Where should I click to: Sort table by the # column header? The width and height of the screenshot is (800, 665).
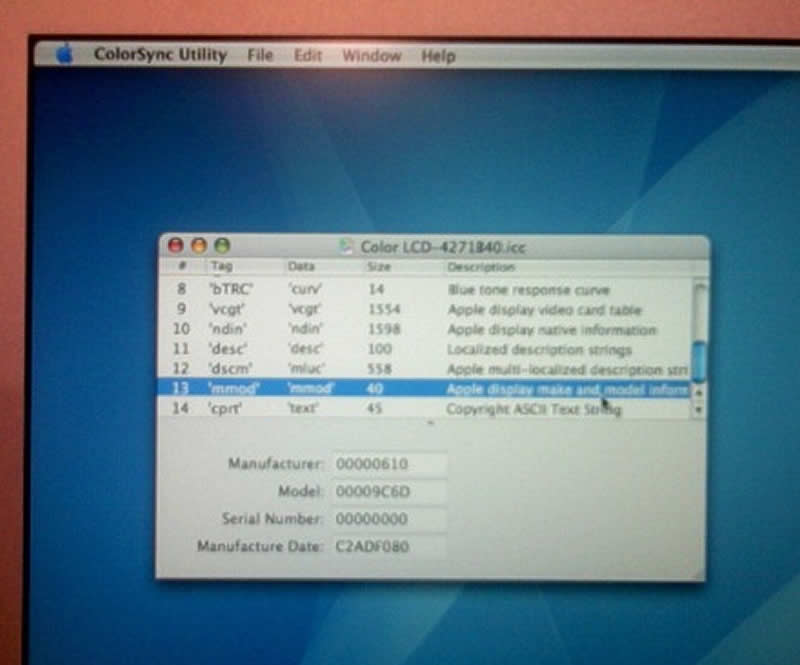pyautogui.click(x=181, y=265)
